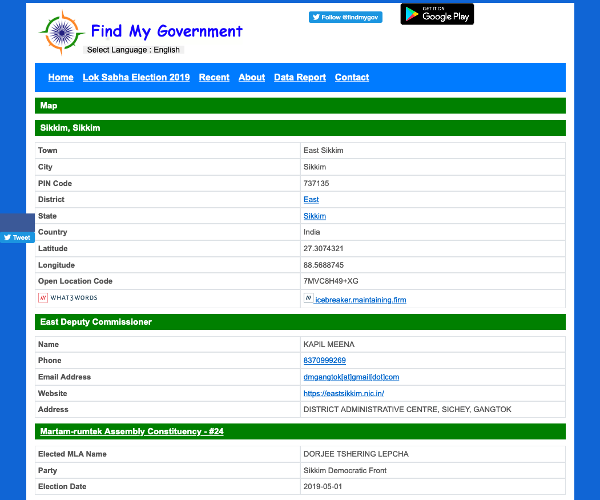The width and height of the screenshot is (600, 500).
Task: Click the Facebook share tab above Tweet
Action: coord(17,222)
